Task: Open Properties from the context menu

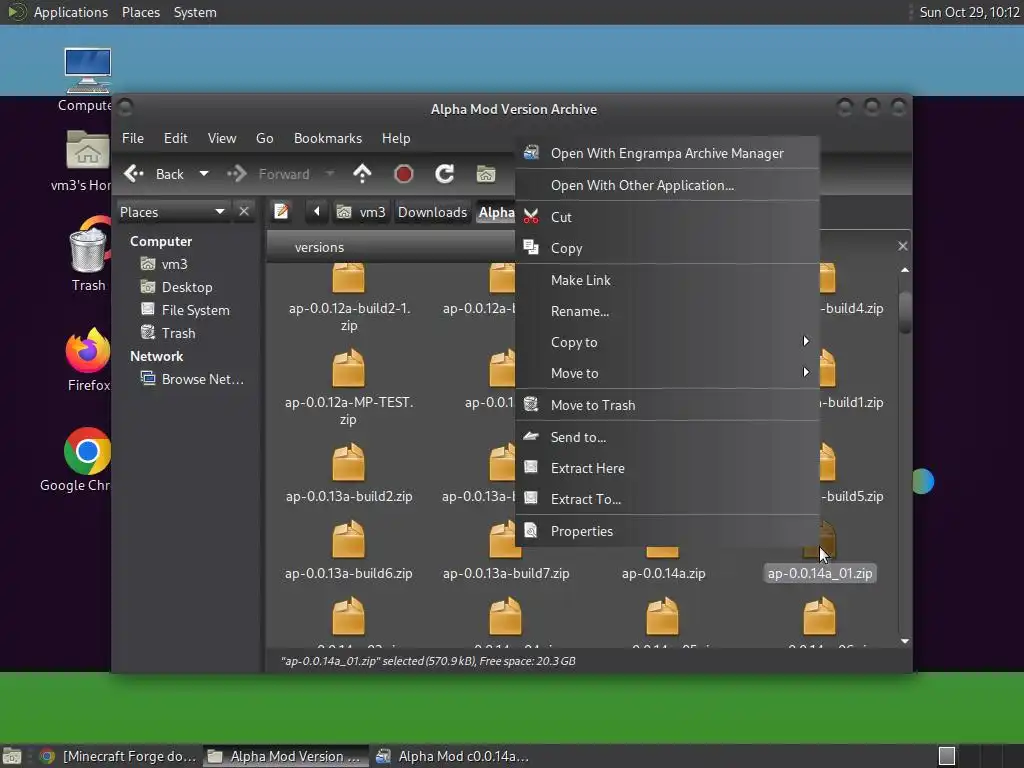Action: click(667, 531)
